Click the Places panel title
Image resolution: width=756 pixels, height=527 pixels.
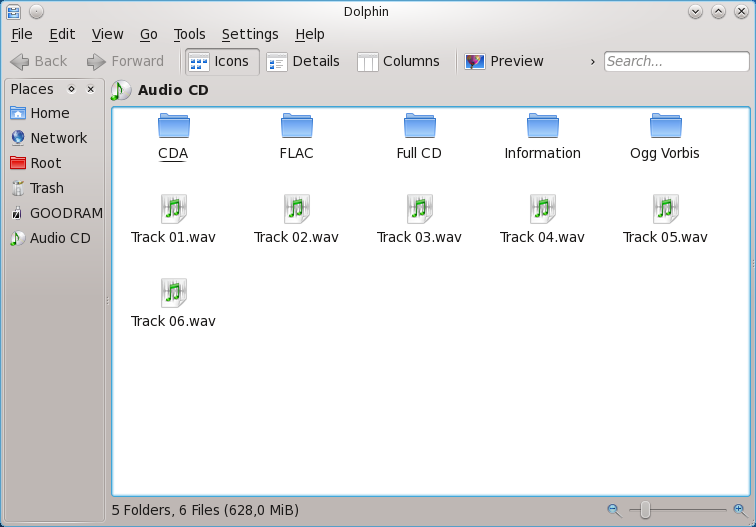[32, 89]
